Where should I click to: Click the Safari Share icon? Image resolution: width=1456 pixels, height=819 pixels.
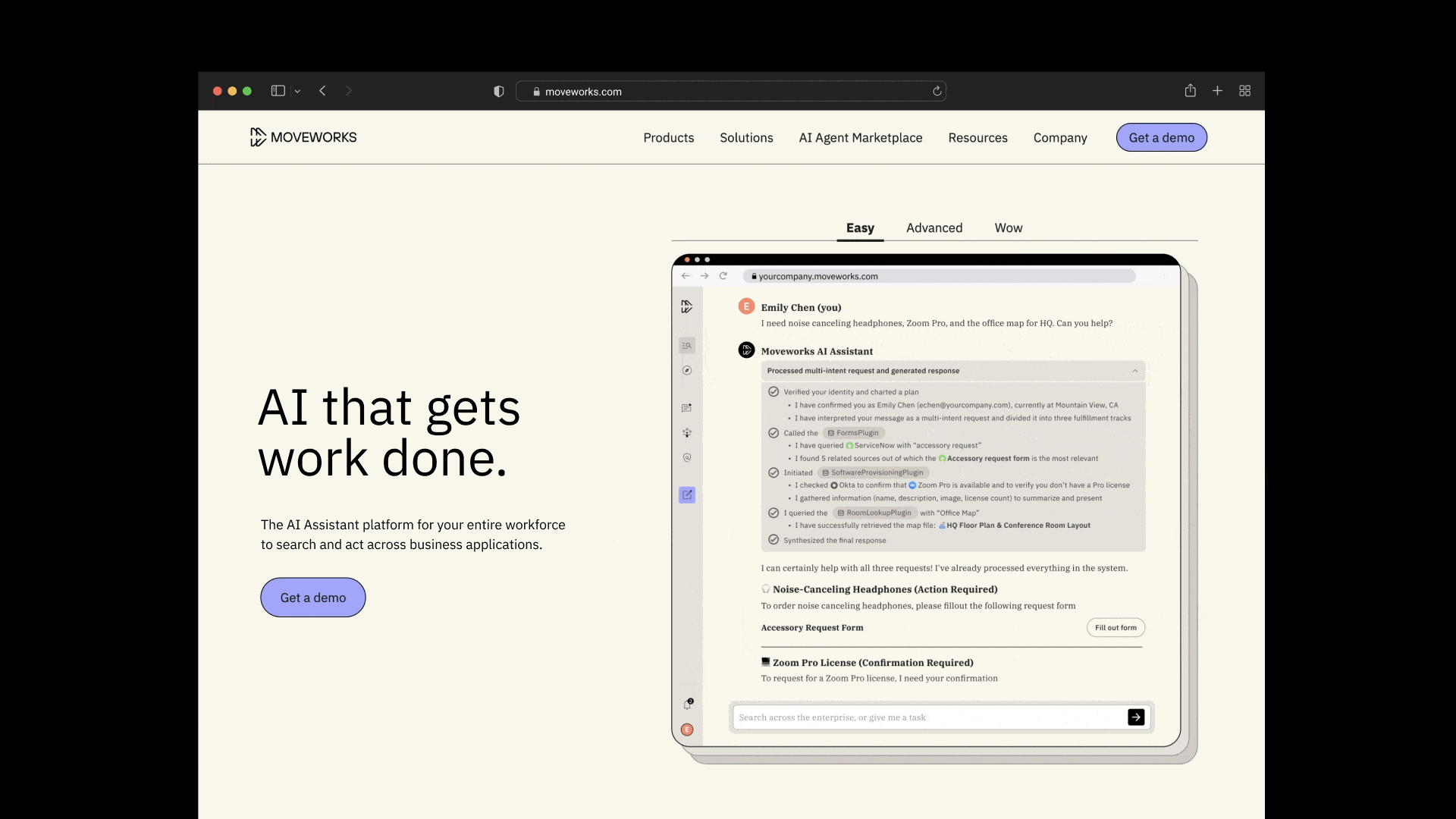1191,91
